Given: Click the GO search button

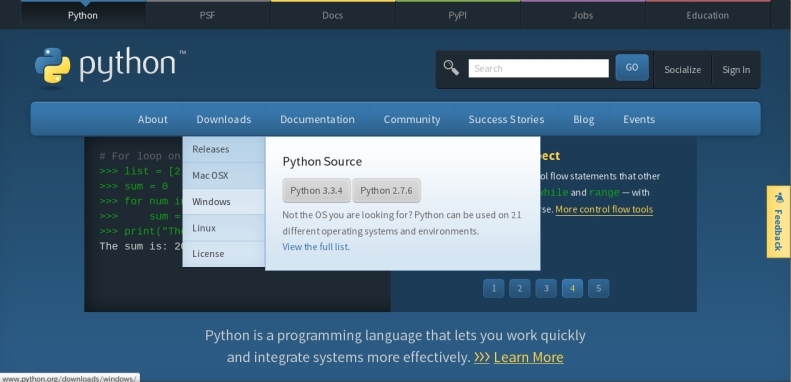Looking at the screenshot, I should pyautogui.click(x=632, y=68).
